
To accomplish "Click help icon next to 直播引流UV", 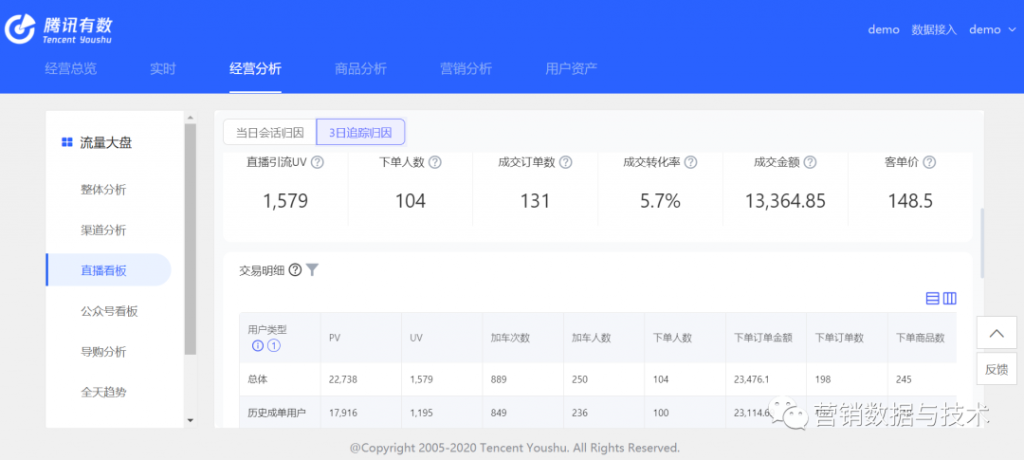I will click(317, 162).
